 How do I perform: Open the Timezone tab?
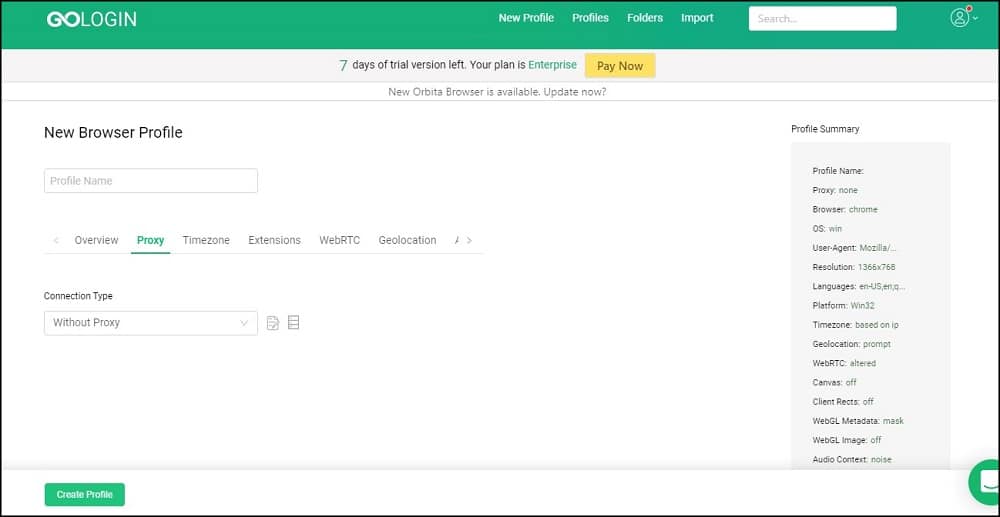tap(206, 240)
